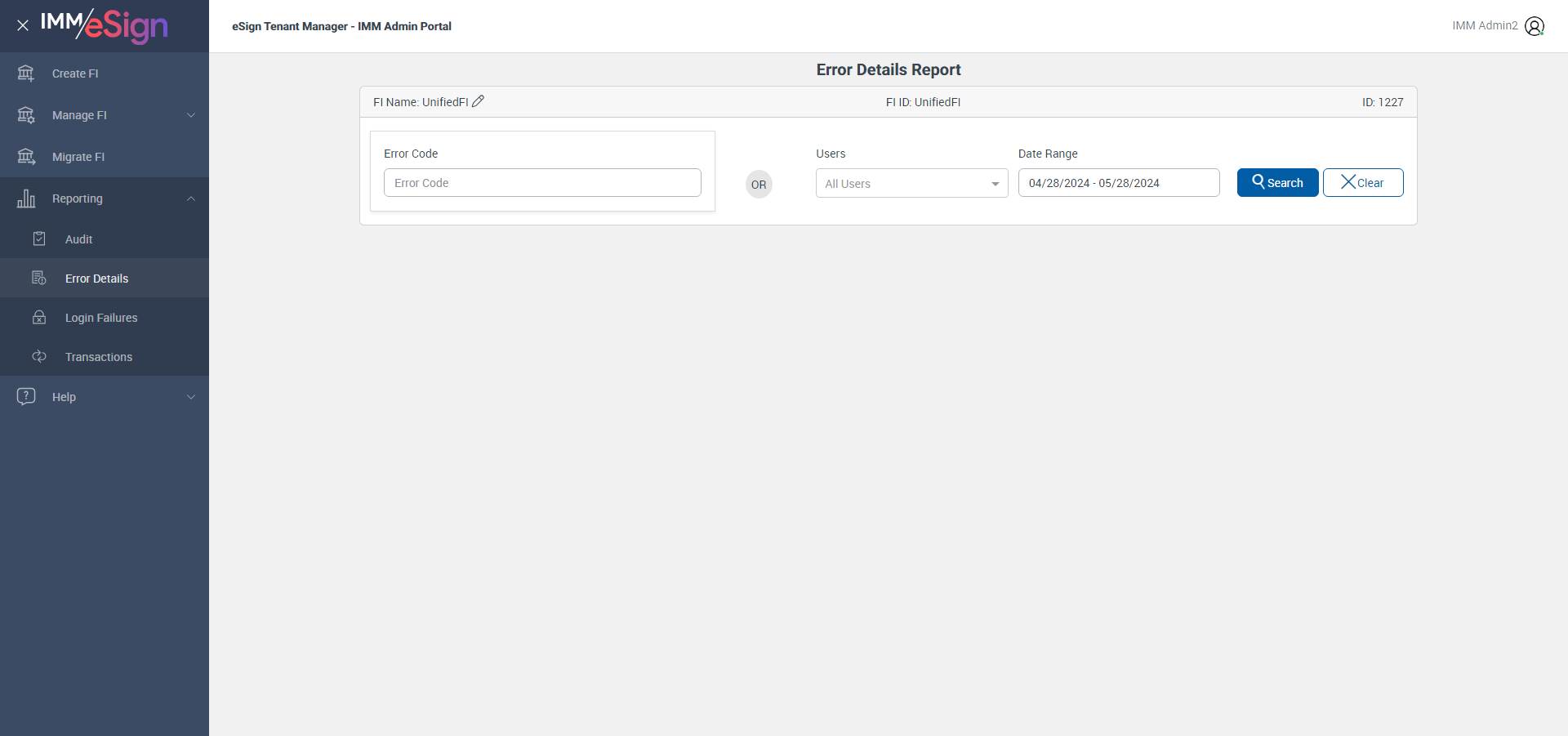Click the Clear button

[1362, 183]
